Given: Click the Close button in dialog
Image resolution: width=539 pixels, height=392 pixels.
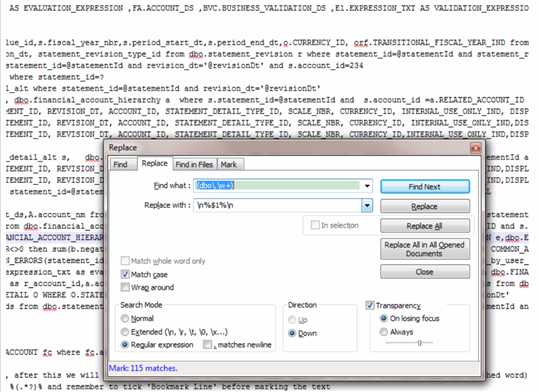Looking at the screenshot, I should [x=425, y=272].
